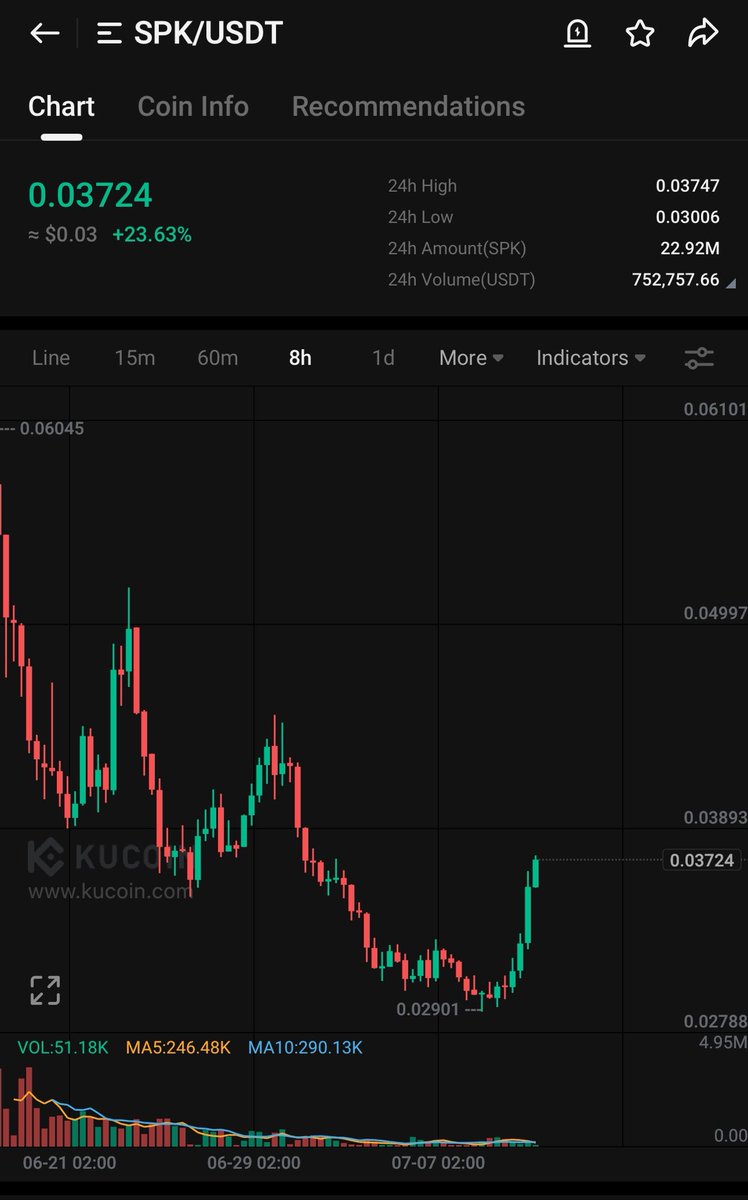748x1200 pixels.
Task: Switch to the Chart tab
Action: (62, 106)
